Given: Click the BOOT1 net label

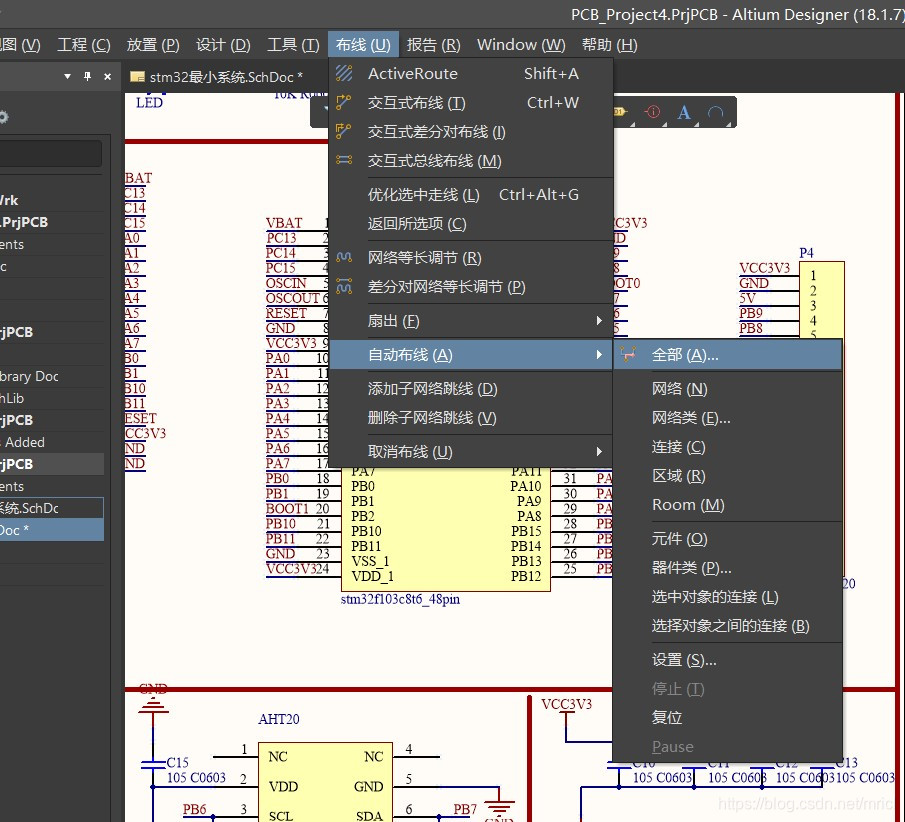Looking at the screenshot, I should 287,509.
